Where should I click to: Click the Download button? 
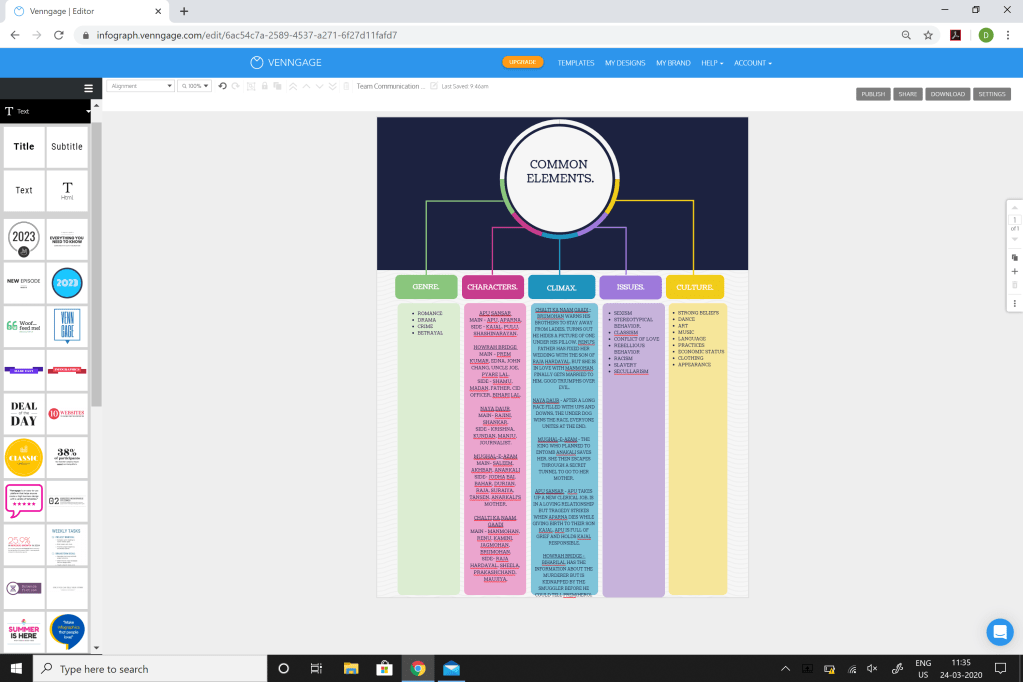point(947,94)
